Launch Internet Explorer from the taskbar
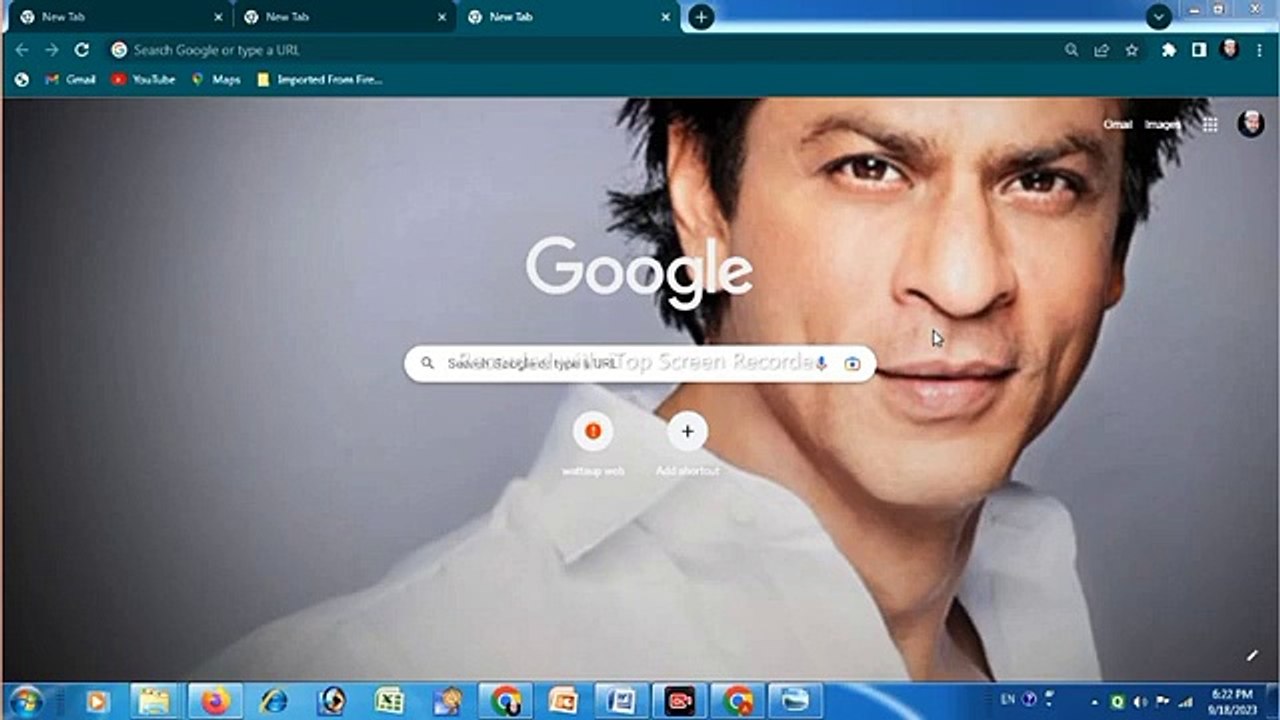The width and height of the screenshot is (1280, 720). pos(272,701)
